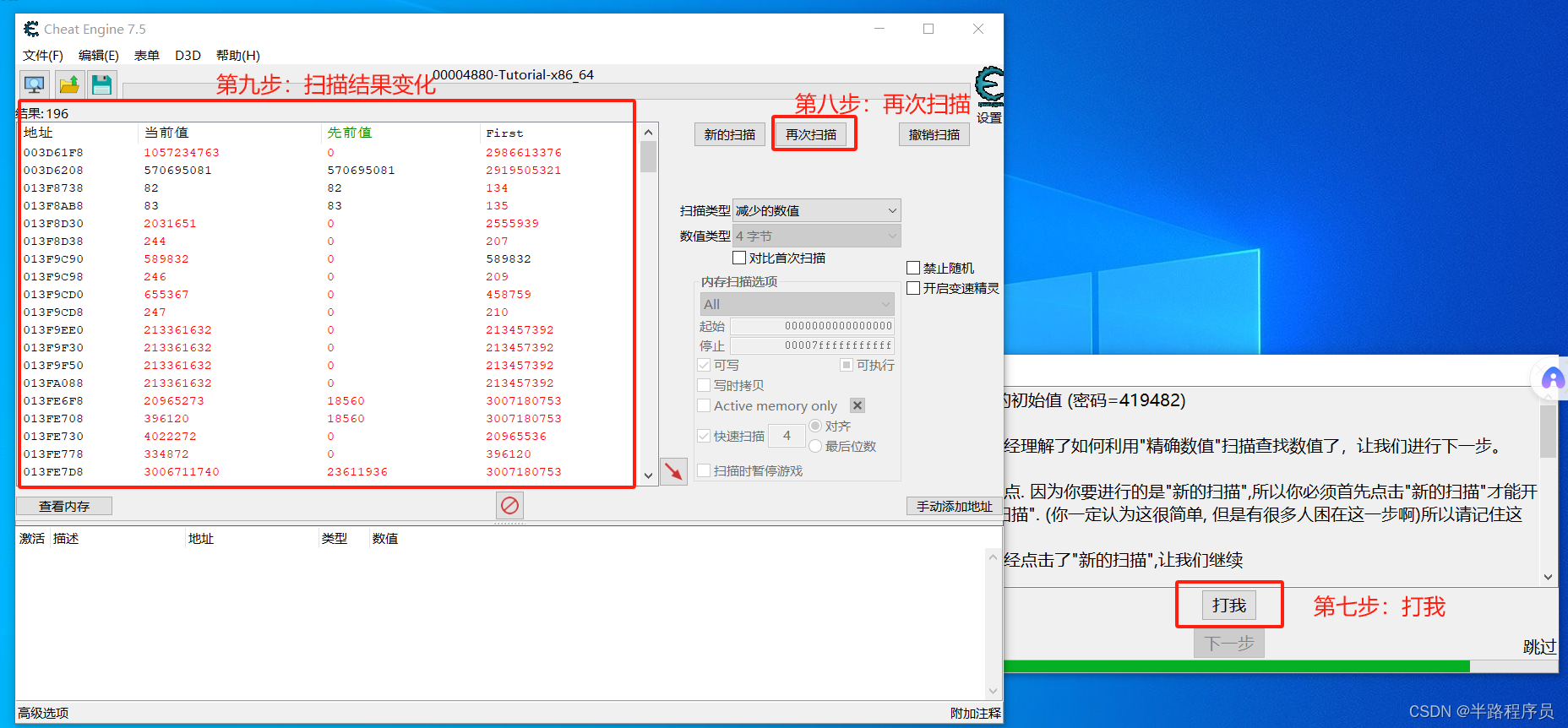Toggle the 快速扫描 checkbox
The height and width of the screenshot is (728, 1568).
coord(704,436)
